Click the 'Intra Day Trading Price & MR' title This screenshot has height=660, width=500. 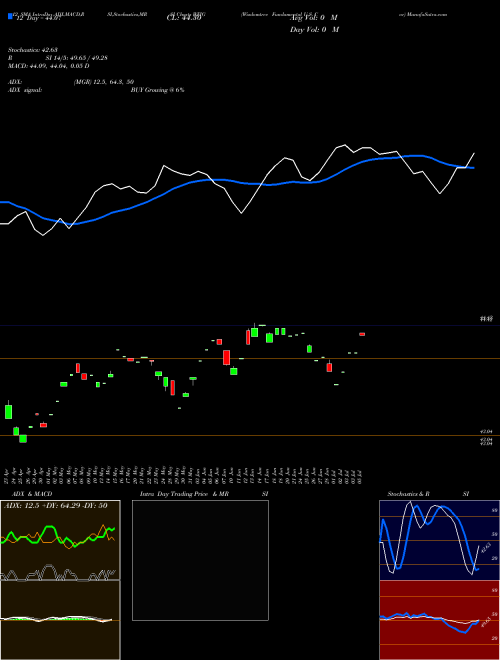[x=184, y=494]
